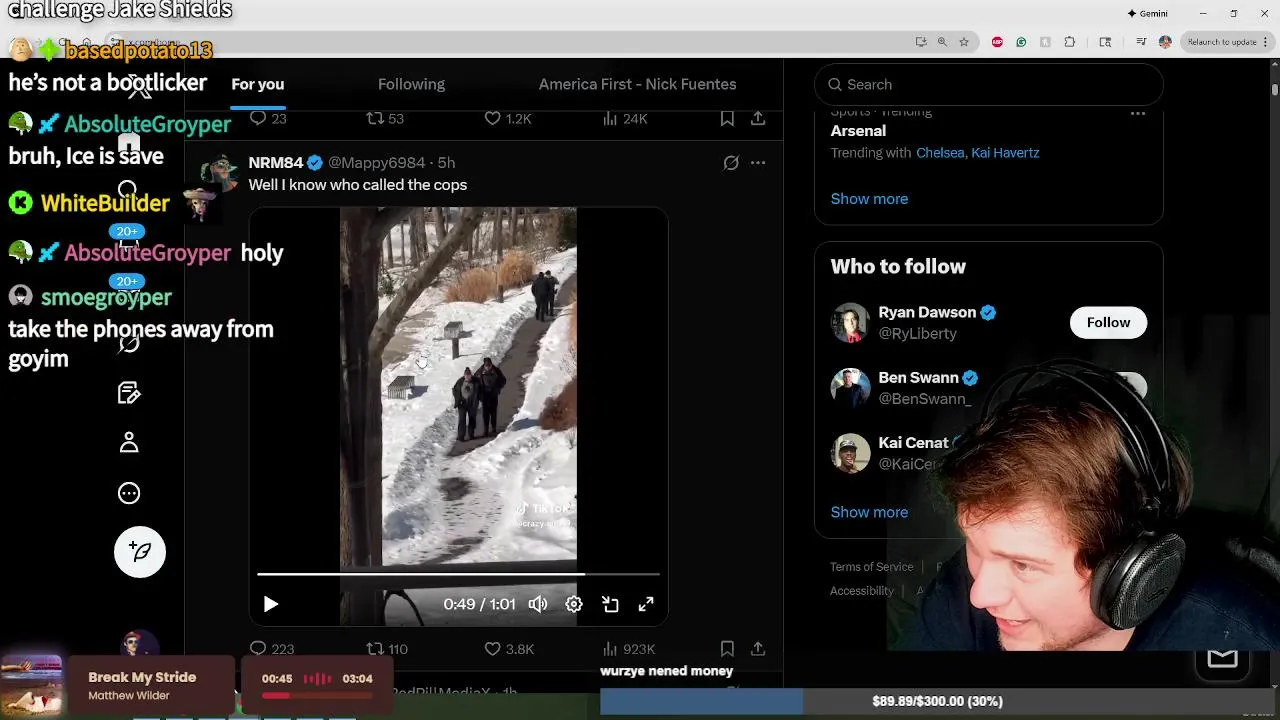Open the @Mappy6984 handle
1280x720 pixels.
(377, 162)
